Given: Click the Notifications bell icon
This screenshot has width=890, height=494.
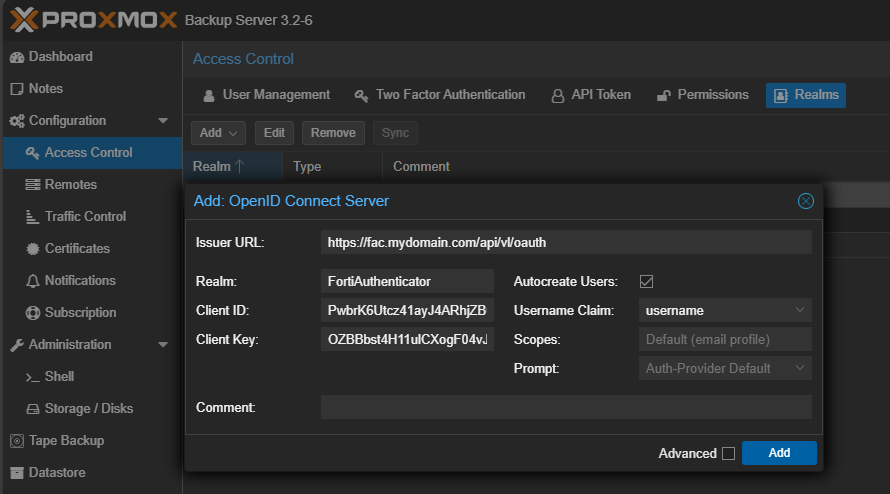Looking at the screenshot, I should (x=33, y=281).
